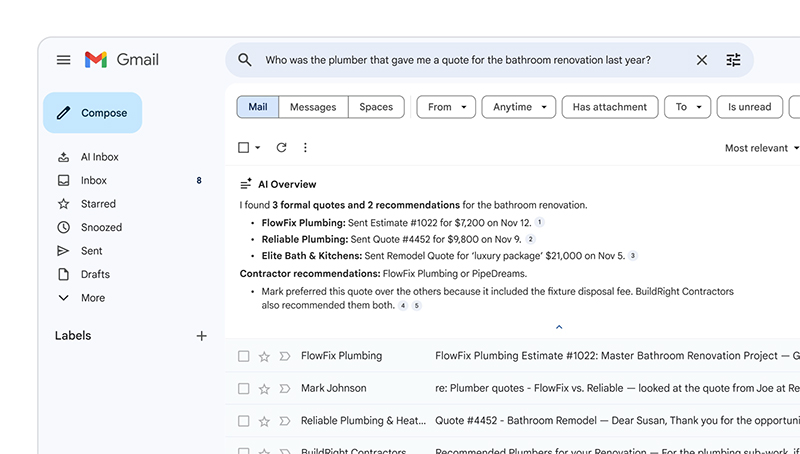Screen dimensions: 800x454
Task: Select the Mail tab
Action: click(258, 107)
